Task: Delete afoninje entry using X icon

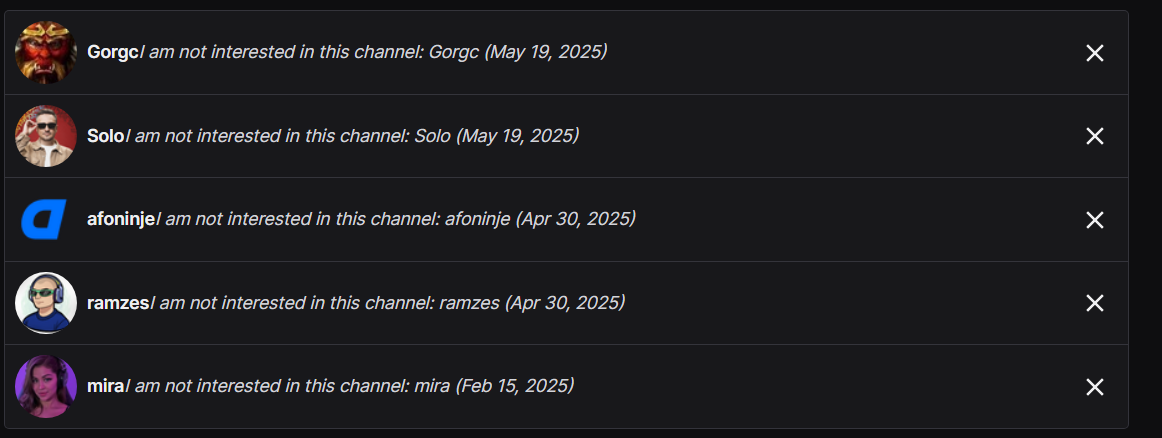Action: (x=1094, y=220)
